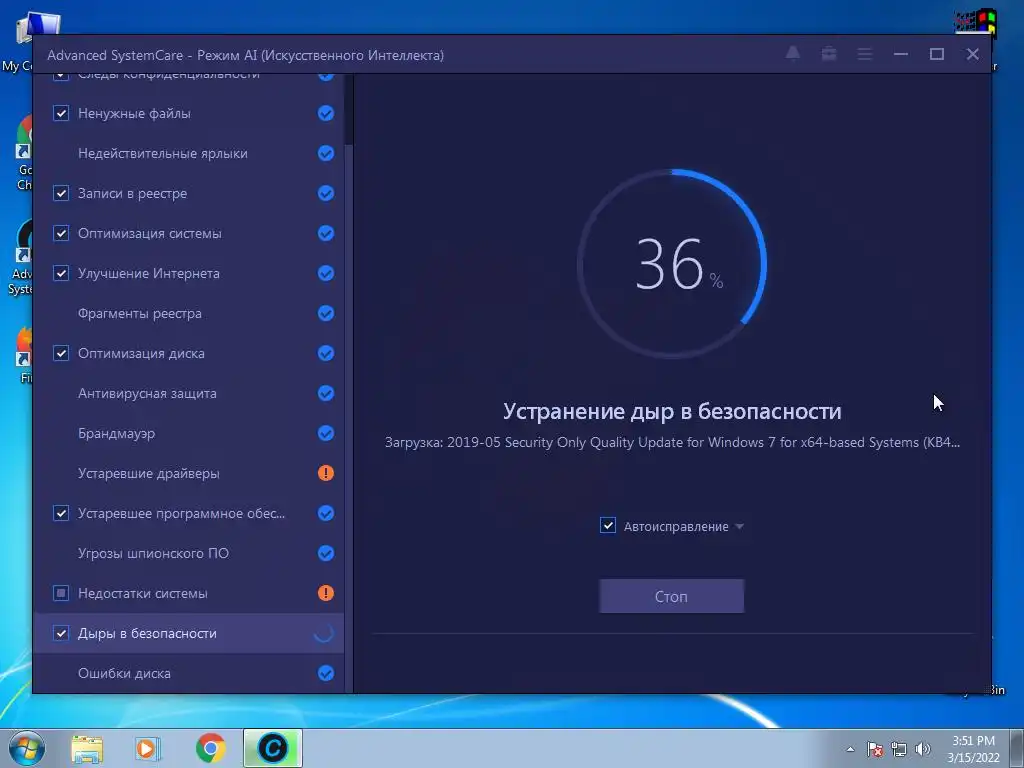1024x768 pixels.
Task: Open the hamburger menu in title bar
Action: pyautogui.click(x=865, y=54)
